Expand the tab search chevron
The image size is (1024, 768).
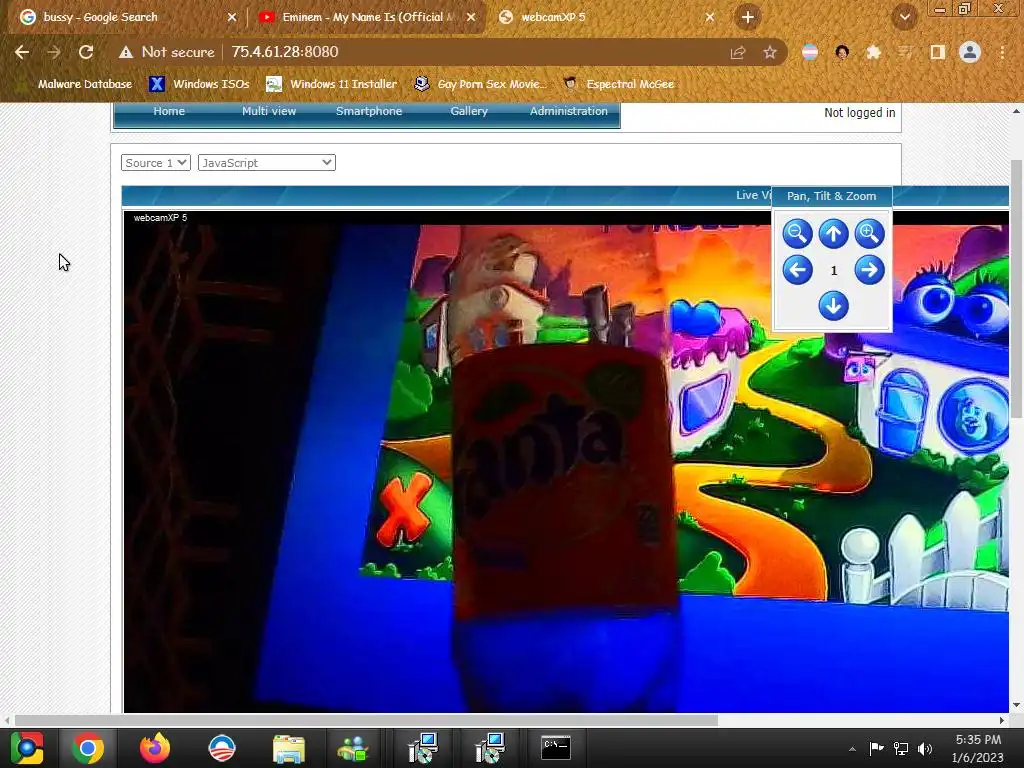(904, 17)
